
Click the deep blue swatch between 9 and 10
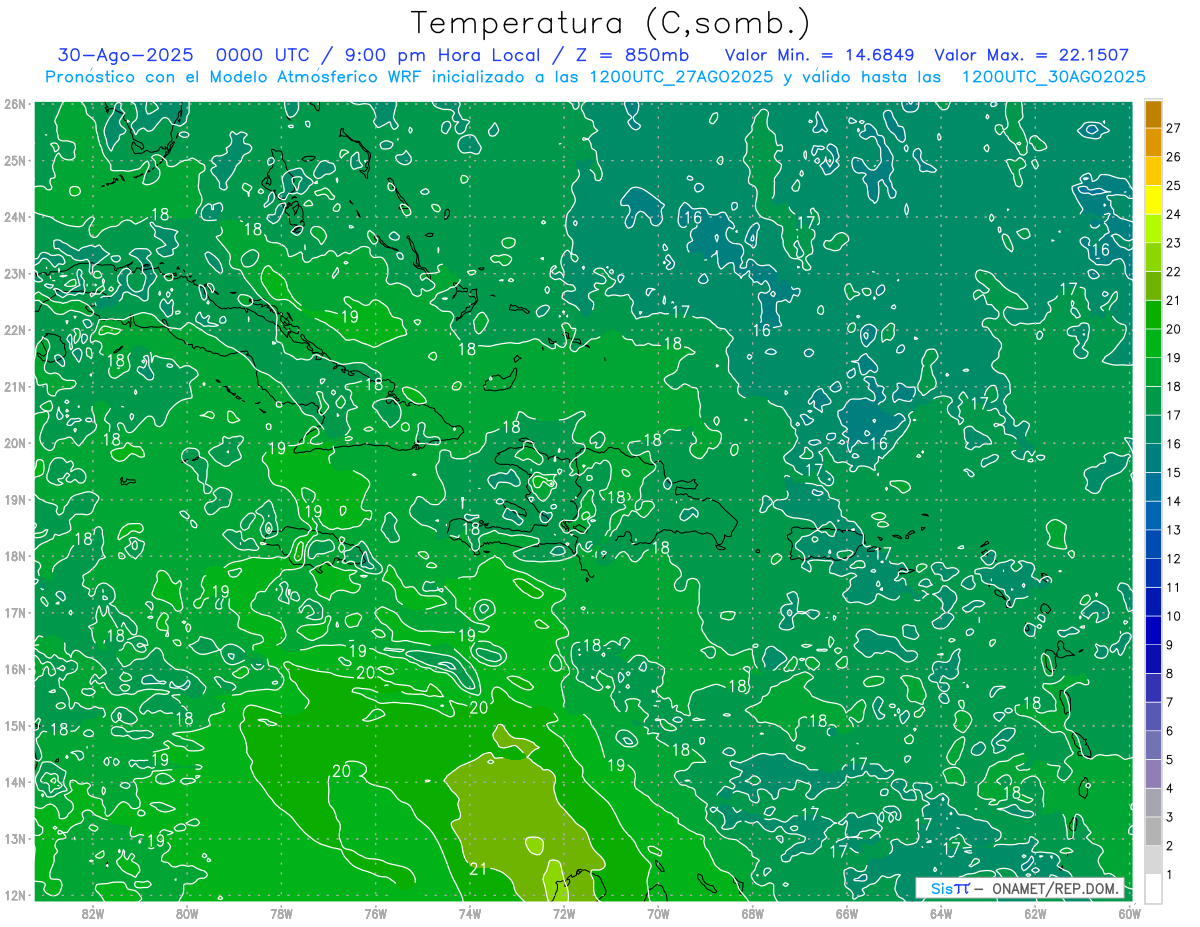[1153, 630]
